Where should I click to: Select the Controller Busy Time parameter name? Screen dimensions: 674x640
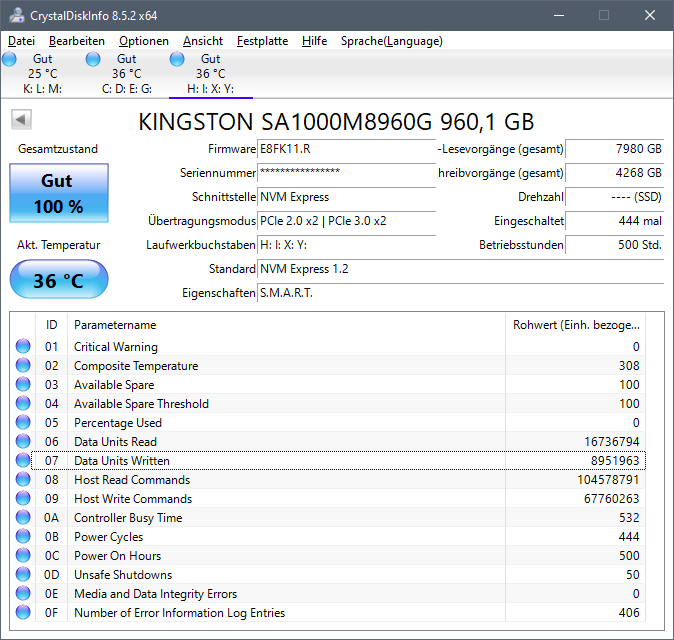pyautogui.click(x=128, y=518)
